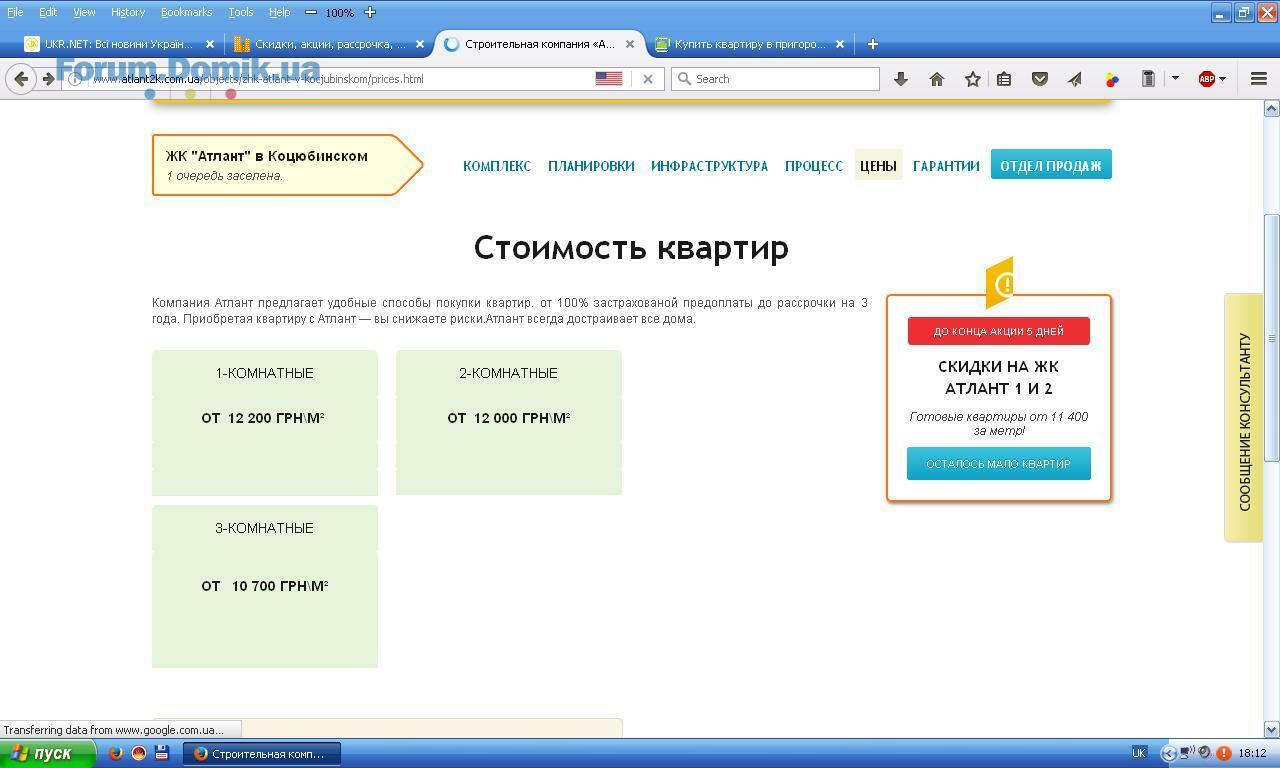This screenshot has width=1280, height=768.
Task: Open the Tools menu
Action: pyautogui.click(x=241, y=12)
